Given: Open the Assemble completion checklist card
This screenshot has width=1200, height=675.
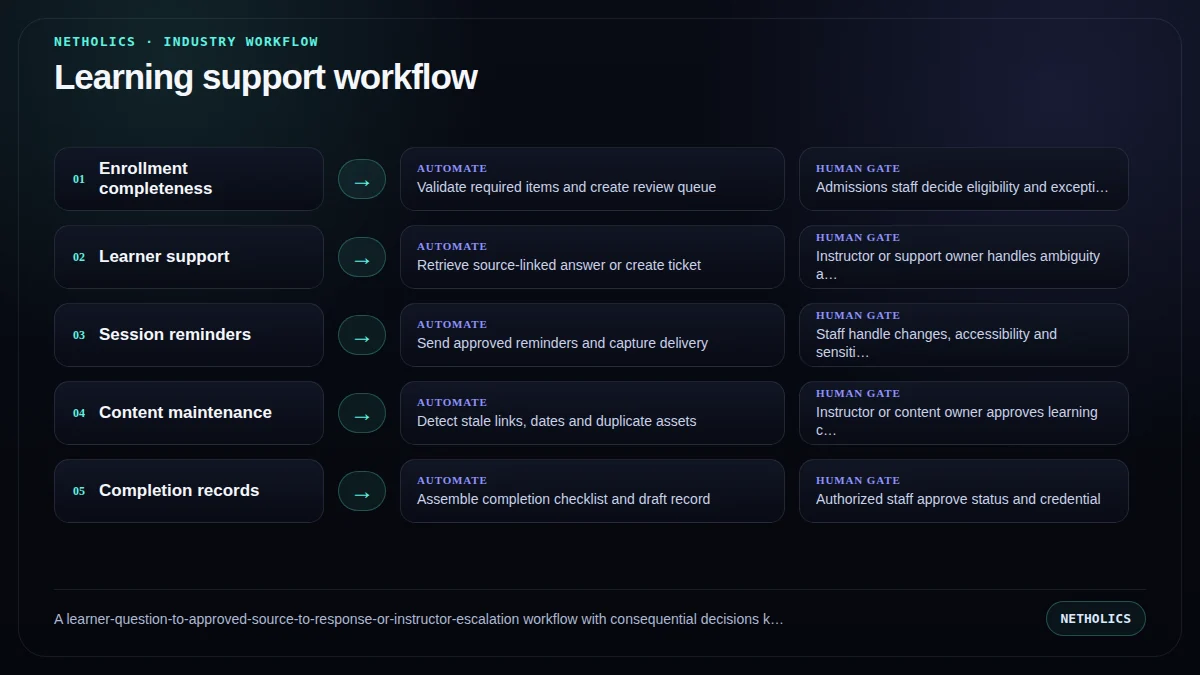Looking at the screenshot, I should pyautogui.click(x=592, y=491).
